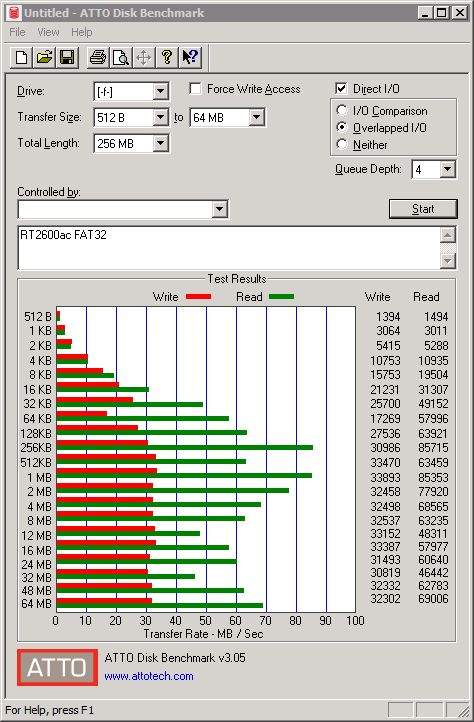Click the ATTO Disk Benchmark title bar icon

pyautogui.click(x=15, y=13)
